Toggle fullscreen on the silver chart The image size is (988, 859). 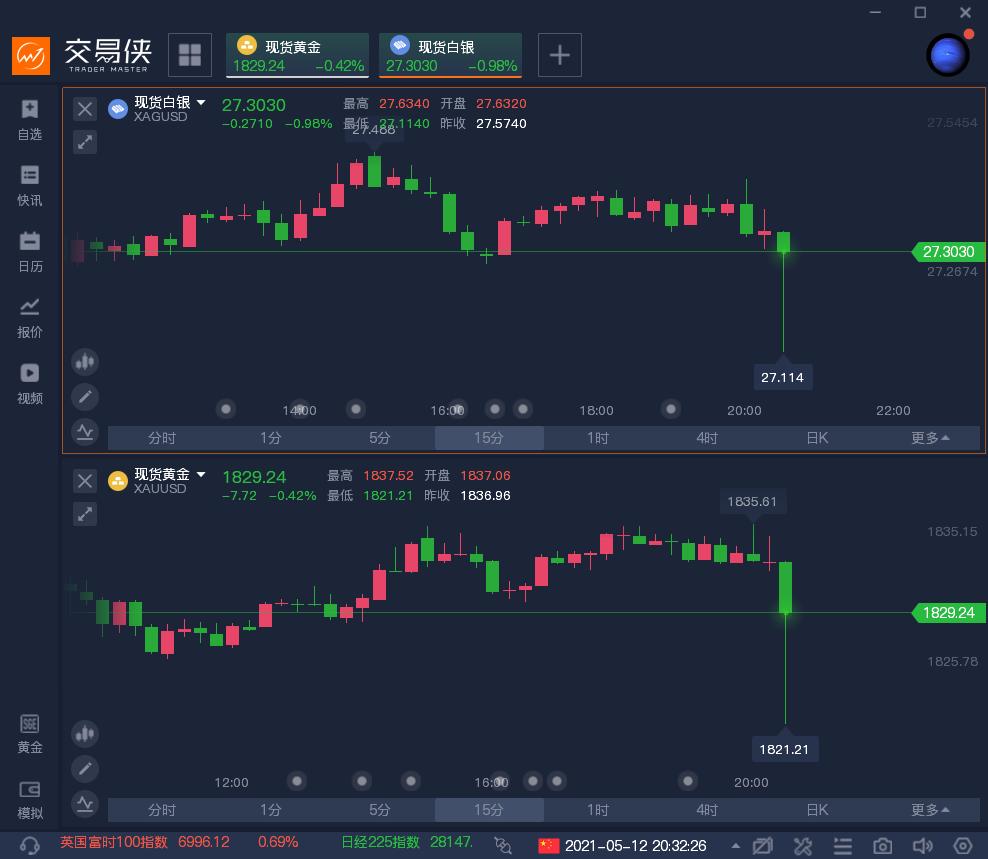85,142
